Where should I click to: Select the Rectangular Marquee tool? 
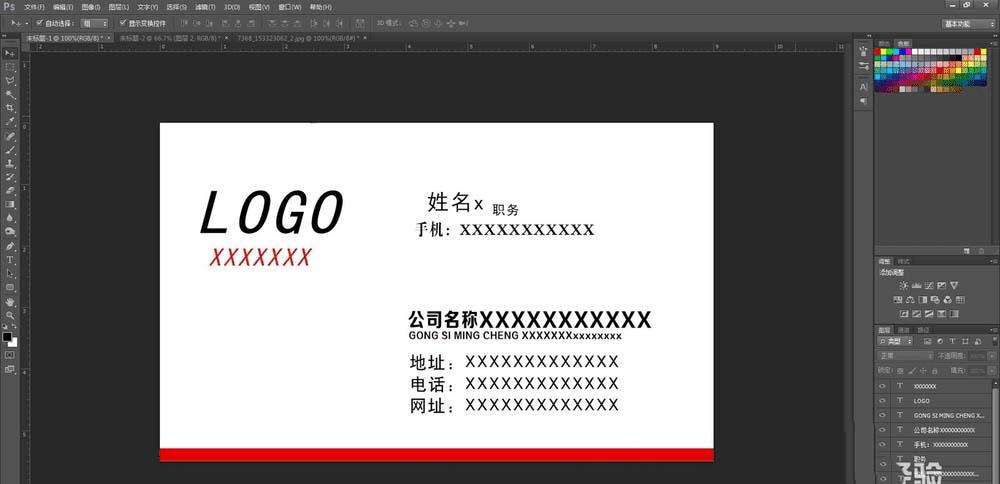tap(10, 67)
